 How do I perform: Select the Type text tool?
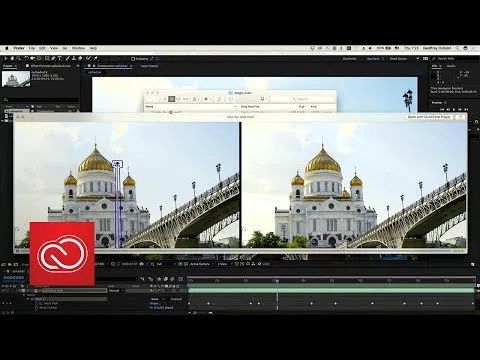60,58
